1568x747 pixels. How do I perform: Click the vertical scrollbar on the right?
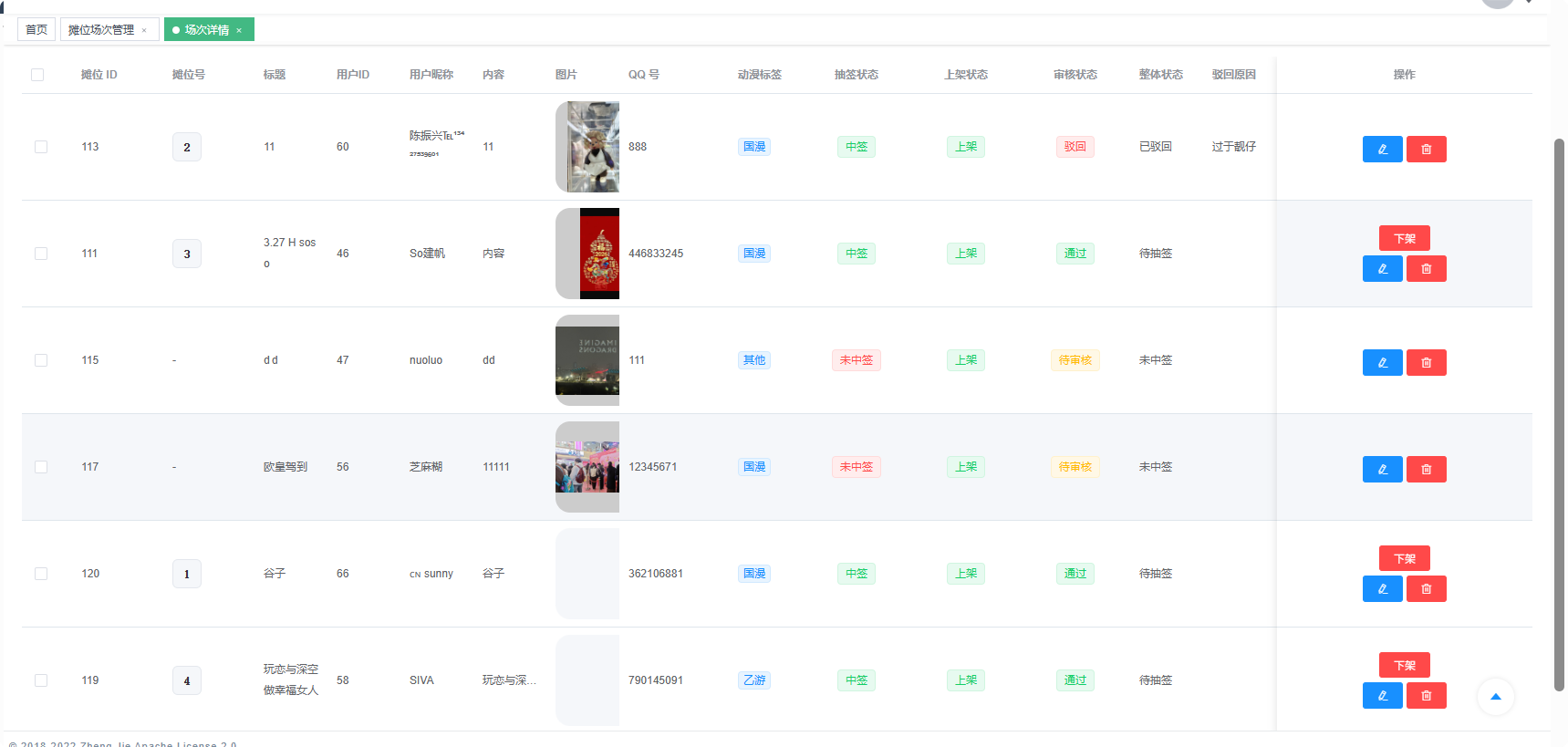coord(1559,410)
